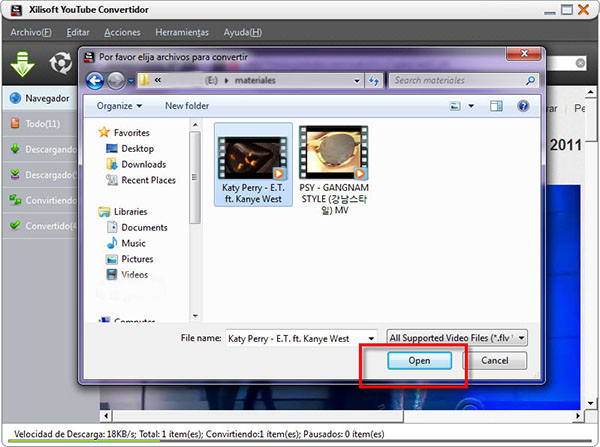Click the change view icon
The width and height of the screenshot is (600, 447).
(x=455, y=106)
